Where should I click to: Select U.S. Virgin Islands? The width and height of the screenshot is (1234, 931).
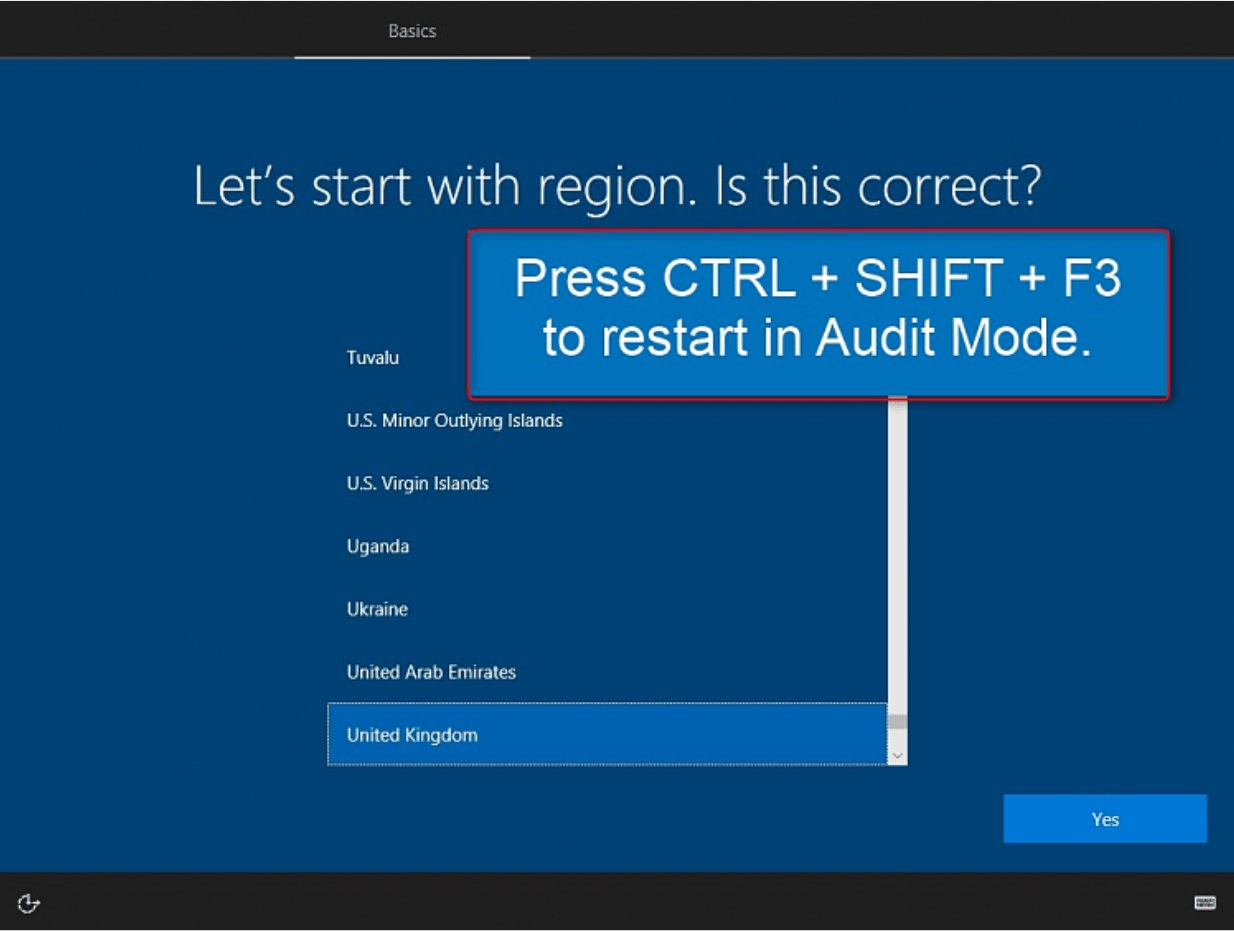click(x=416, y=483)
